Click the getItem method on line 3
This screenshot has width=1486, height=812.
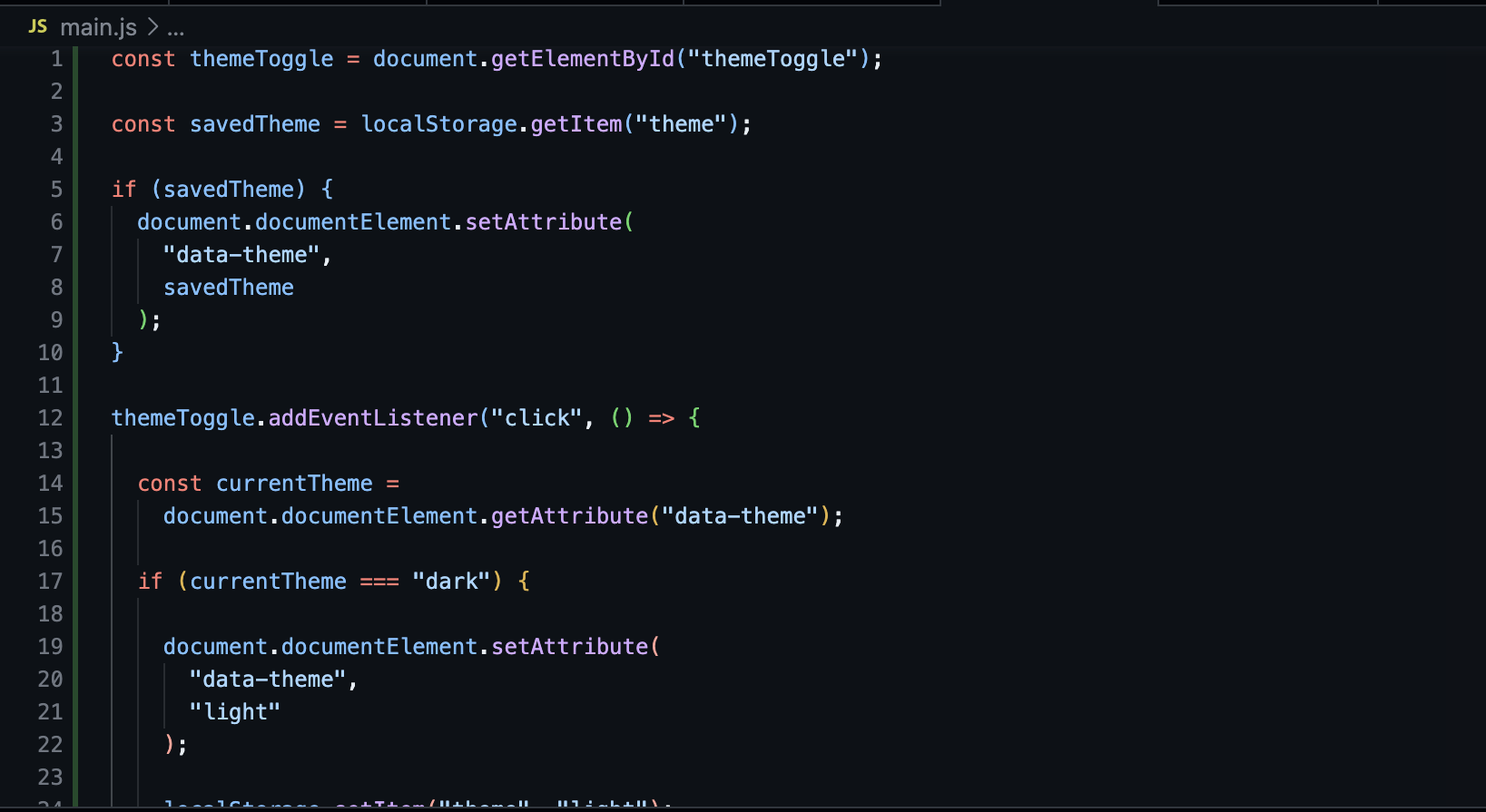coord(576,124)
